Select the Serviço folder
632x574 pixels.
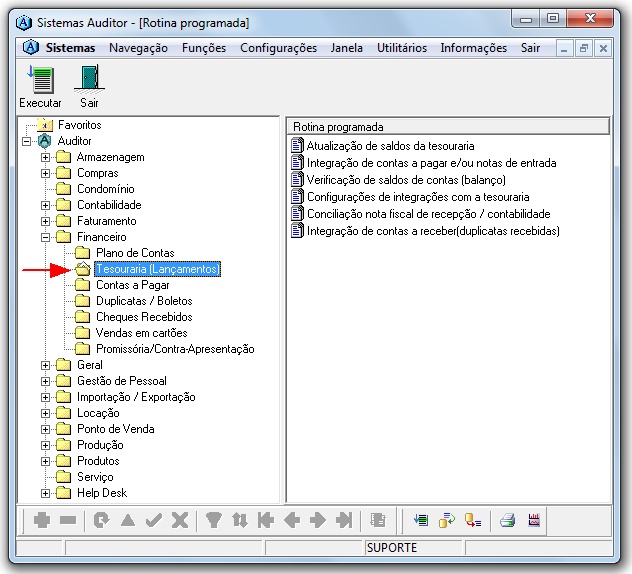point(95,477)
